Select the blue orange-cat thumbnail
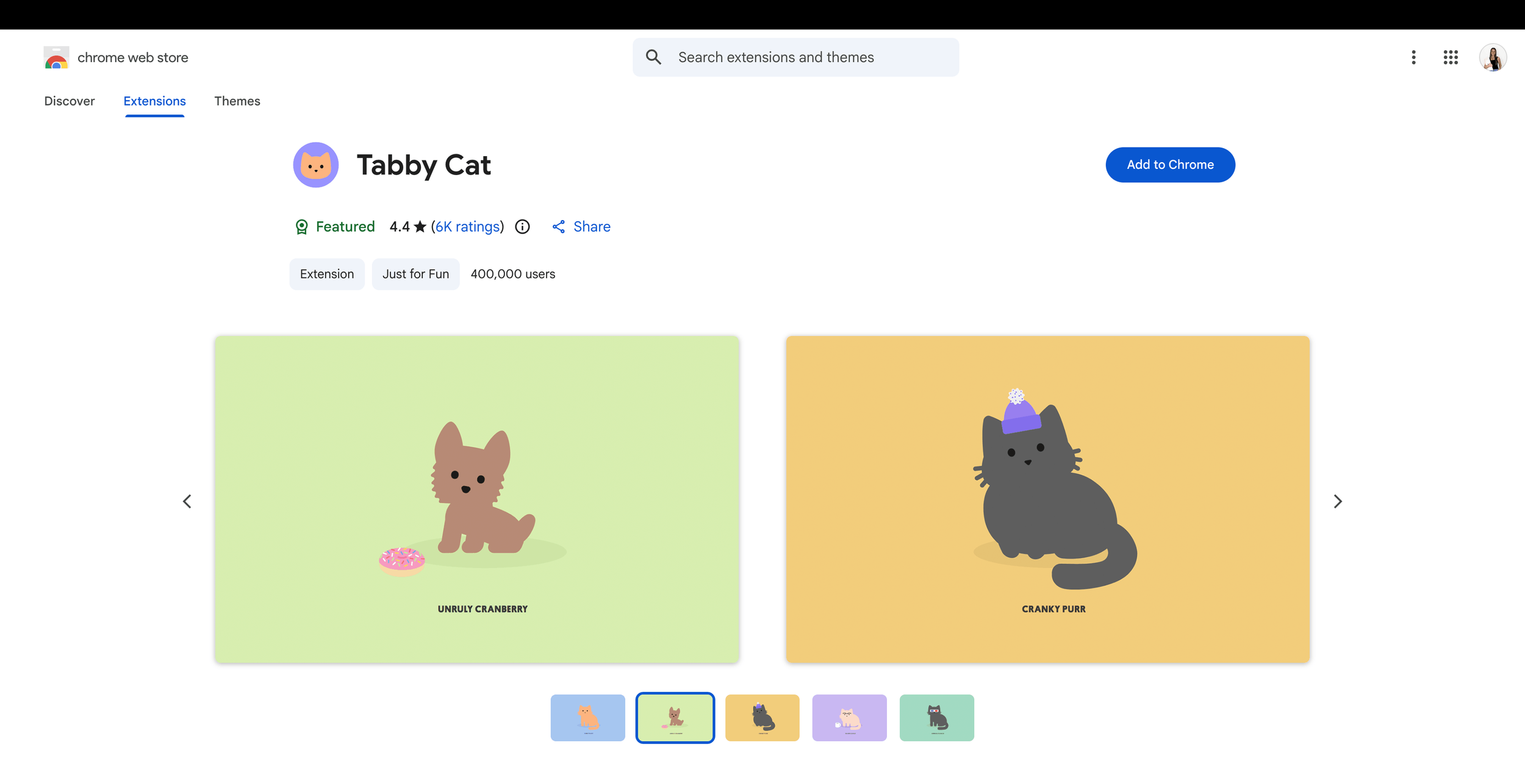Viewport: 1525px width, 784px height. click(x=587, y=718)
